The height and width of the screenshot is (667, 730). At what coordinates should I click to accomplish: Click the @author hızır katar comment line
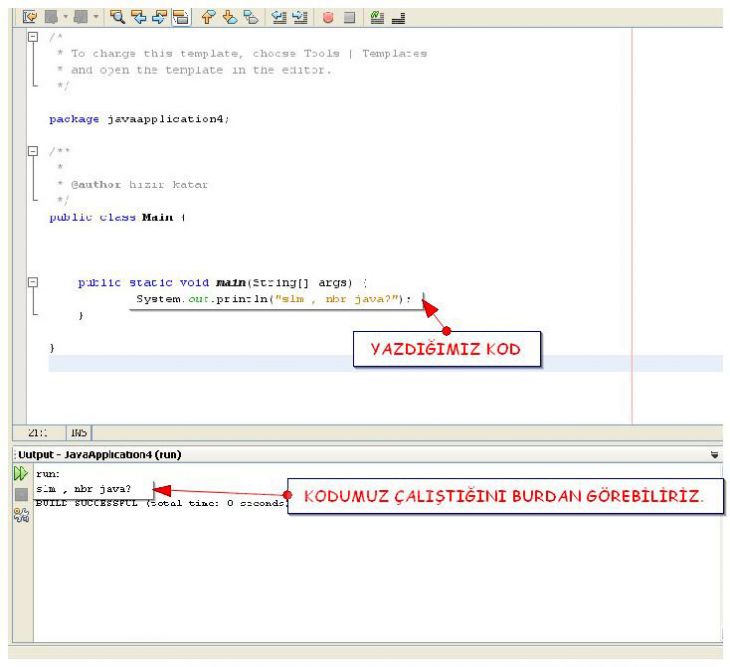point(133,185)
